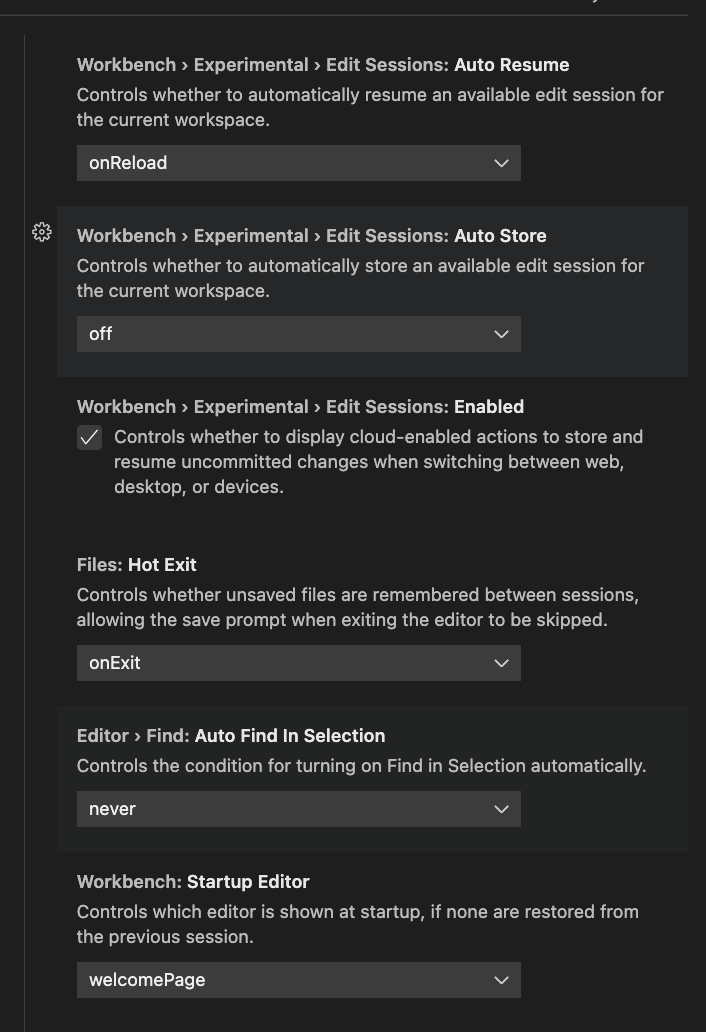
Task: Expand the chevron on the Startup Editor combo box
Action: click(501, 980)
